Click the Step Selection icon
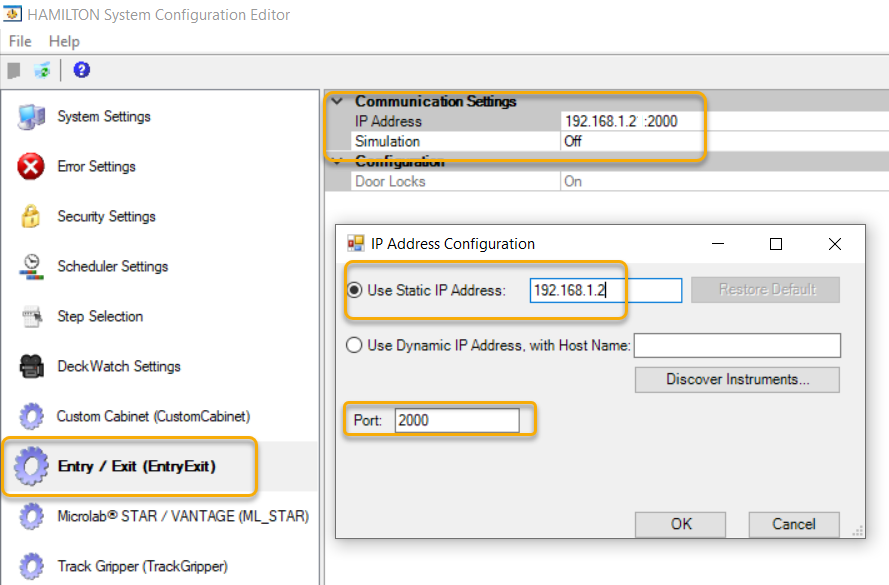Image resolution: width=889 pixels, height=585 pixels. point(32,316)
